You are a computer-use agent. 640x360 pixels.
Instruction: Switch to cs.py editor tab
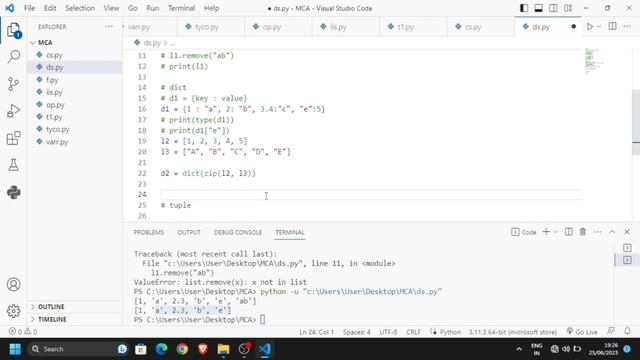(481, 27)
